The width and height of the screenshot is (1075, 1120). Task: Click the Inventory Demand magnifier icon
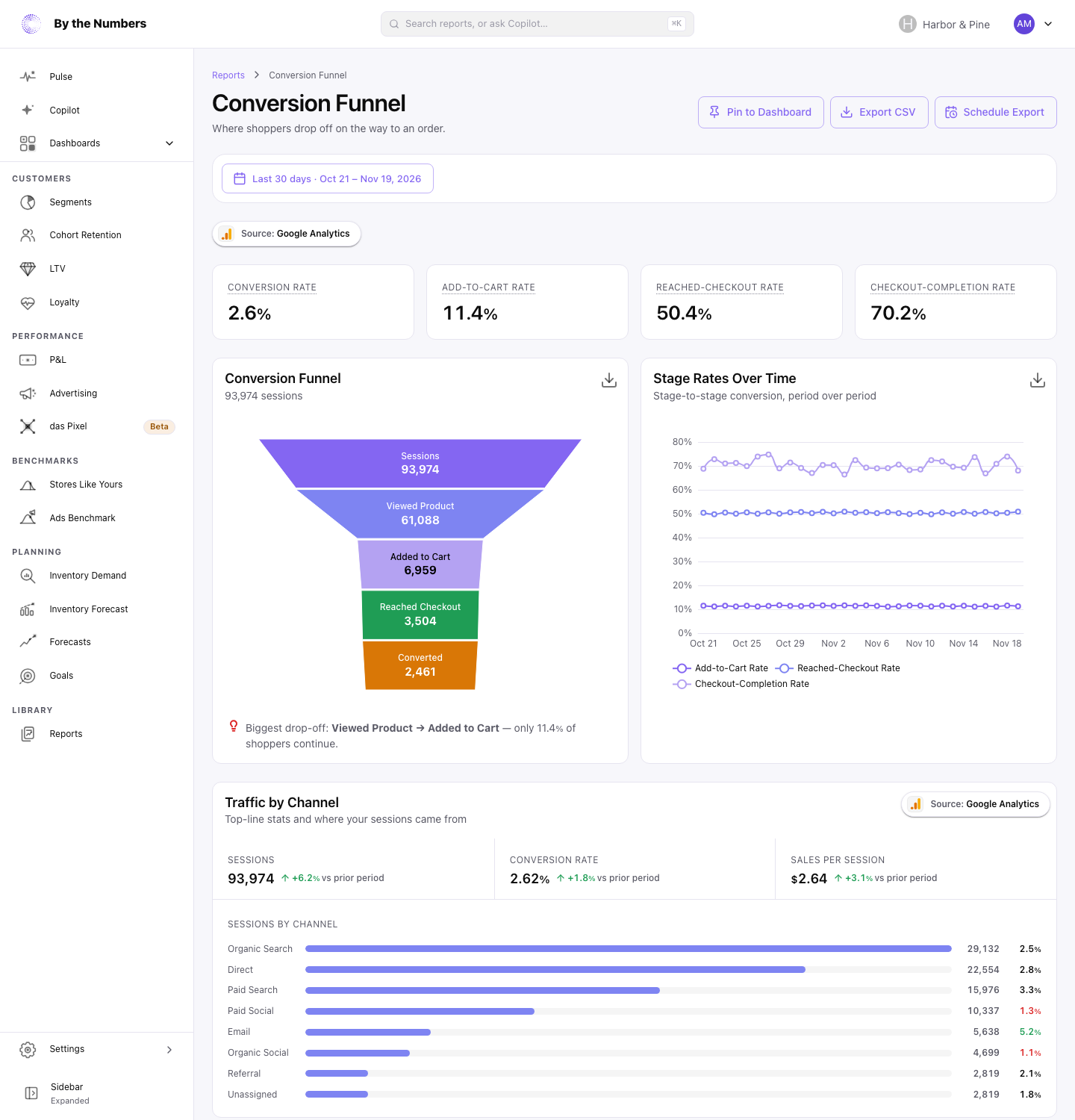[28, 576]
